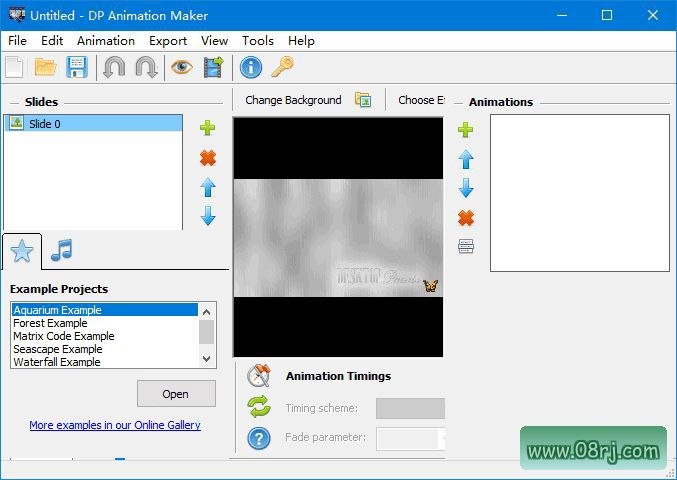Click the green refresh arrows icon
This screenshot has height=480, width=677.
pos(259,407)
